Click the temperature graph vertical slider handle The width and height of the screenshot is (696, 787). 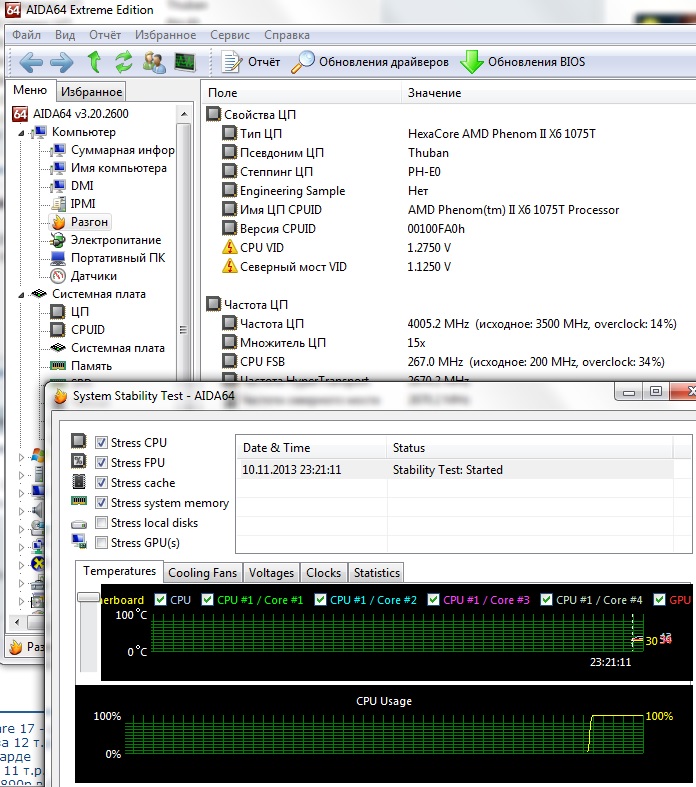click(x=88, y=597)
